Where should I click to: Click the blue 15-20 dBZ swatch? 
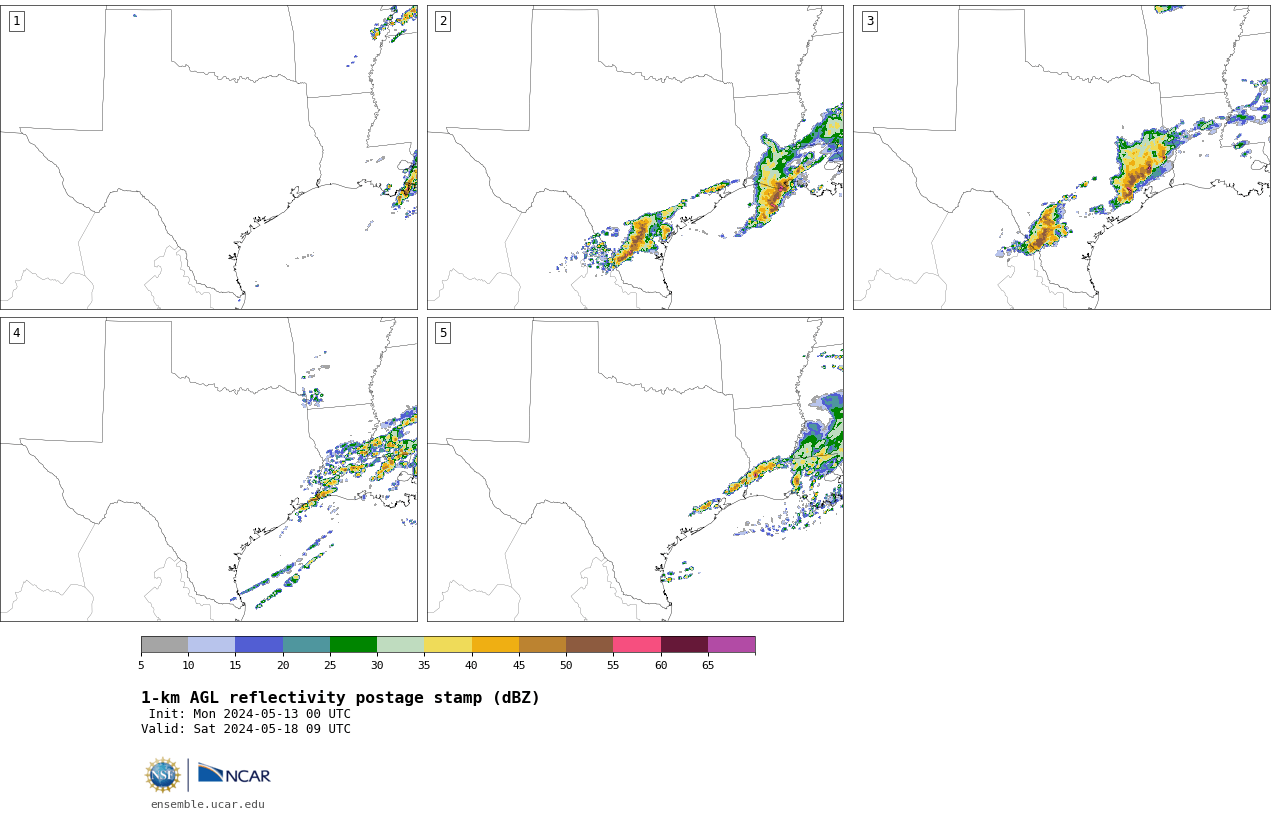[259, 644]
